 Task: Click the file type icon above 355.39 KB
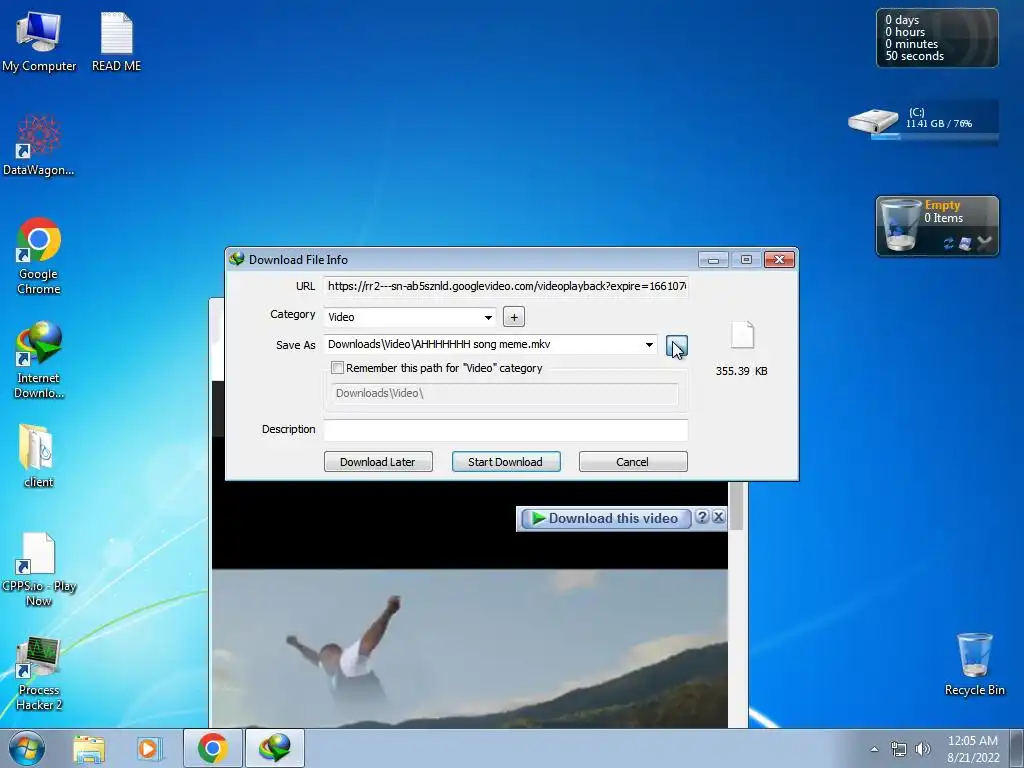coord(742,335)
